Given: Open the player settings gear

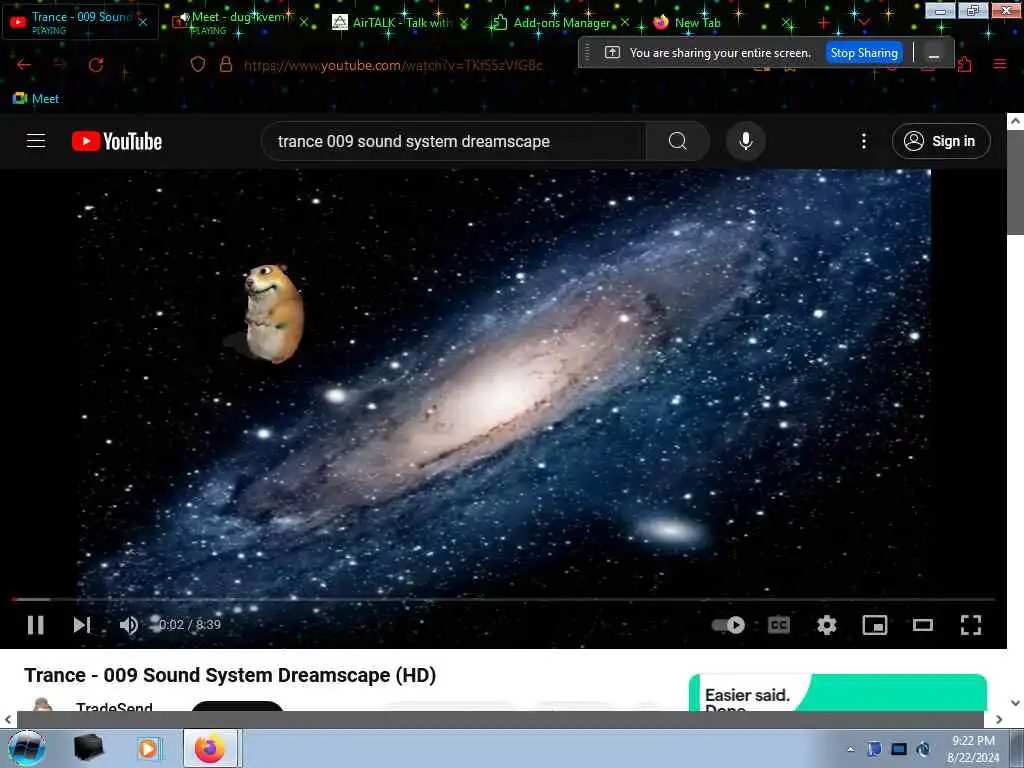Looking at the screenshot, I should 827,625.
